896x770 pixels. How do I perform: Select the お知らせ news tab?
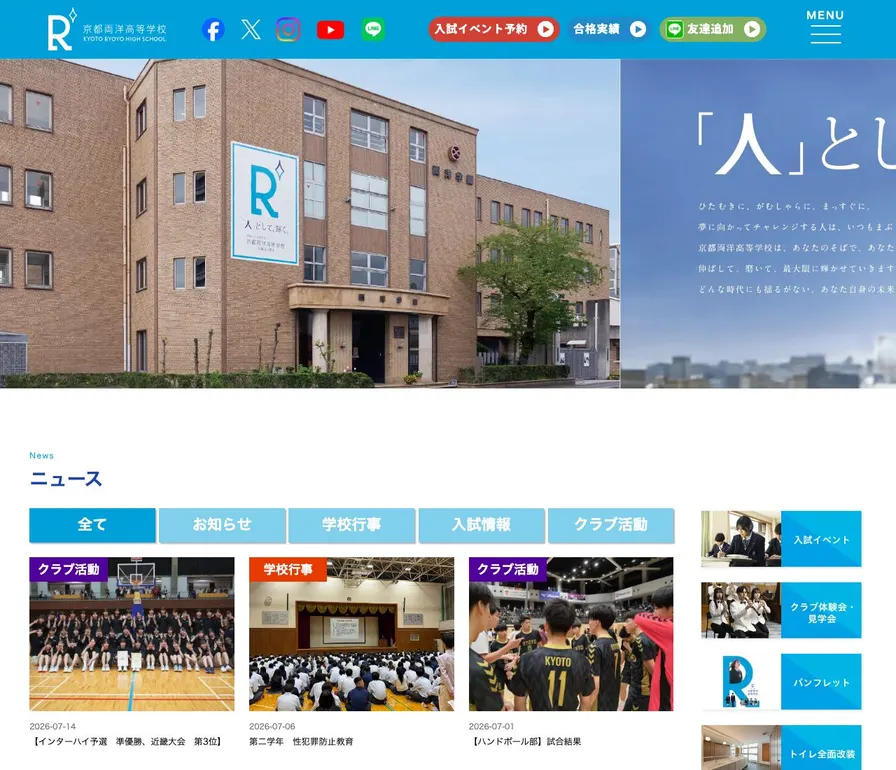click(222, 524)
